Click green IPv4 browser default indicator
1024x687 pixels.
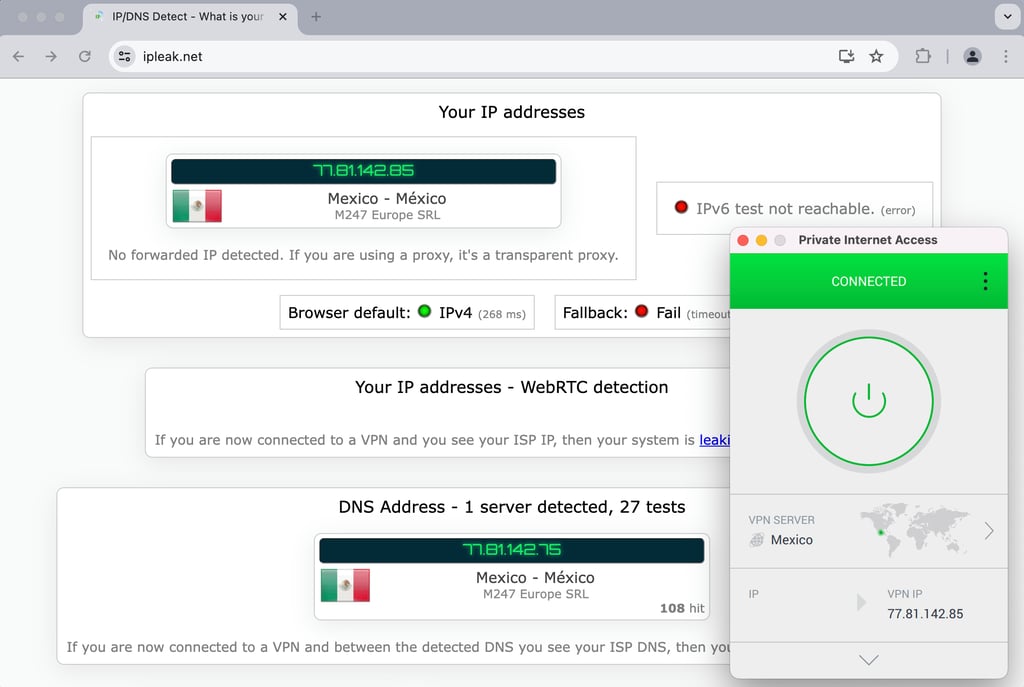point(424,312)
